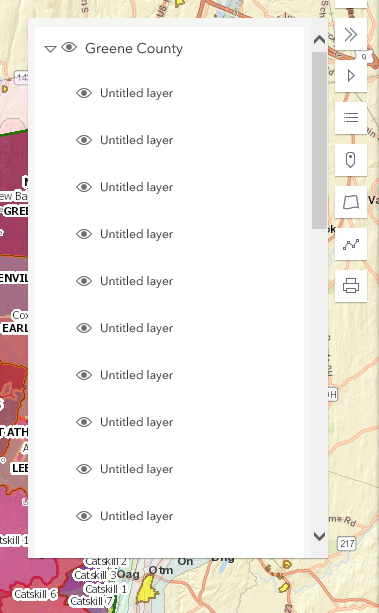This screenshot has width=379, height=613.
Task: Click the route 217 shield on map
Action: [347, 543]
